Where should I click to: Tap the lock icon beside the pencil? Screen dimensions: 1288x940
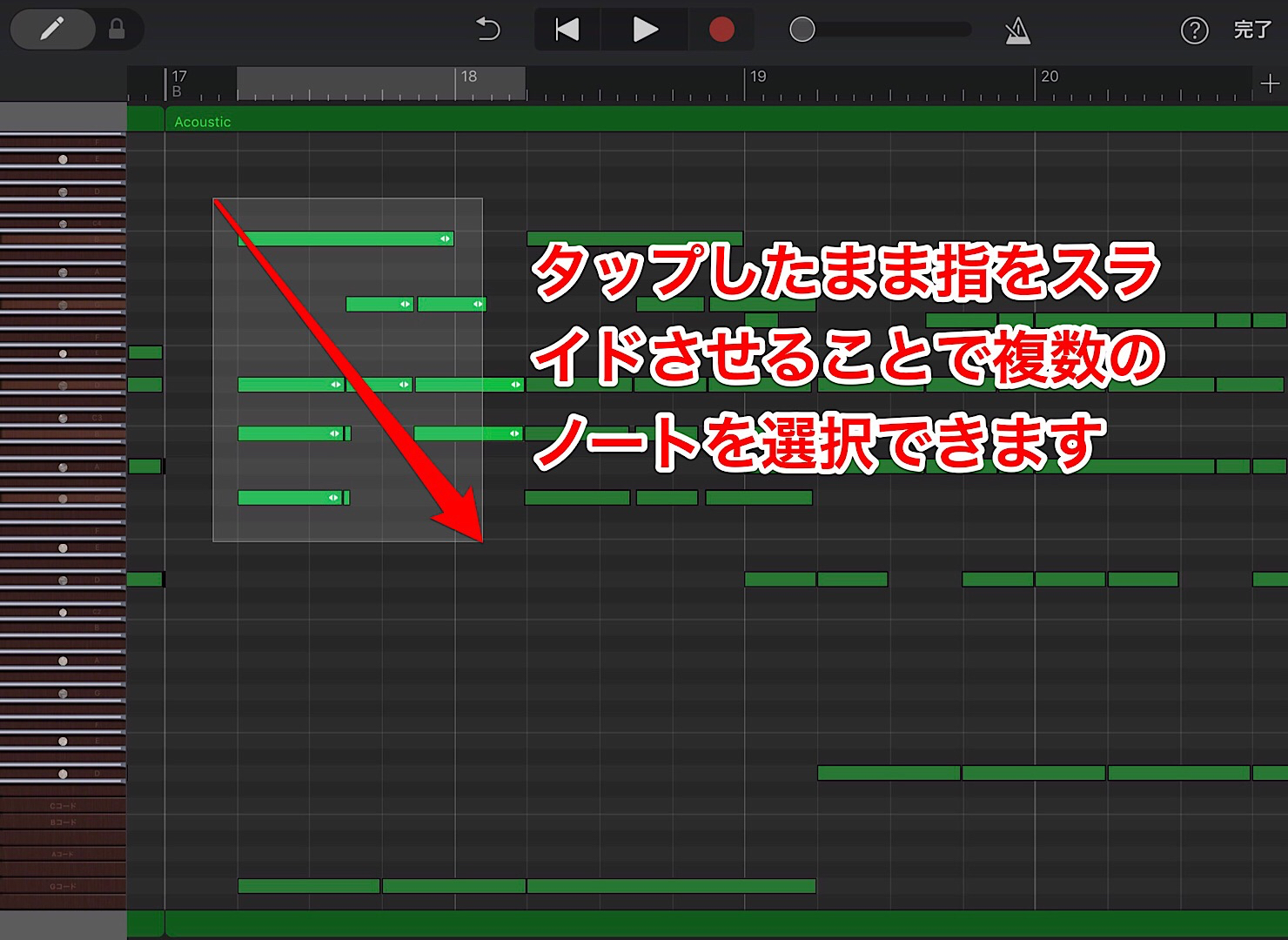click(x=117, y=30)
